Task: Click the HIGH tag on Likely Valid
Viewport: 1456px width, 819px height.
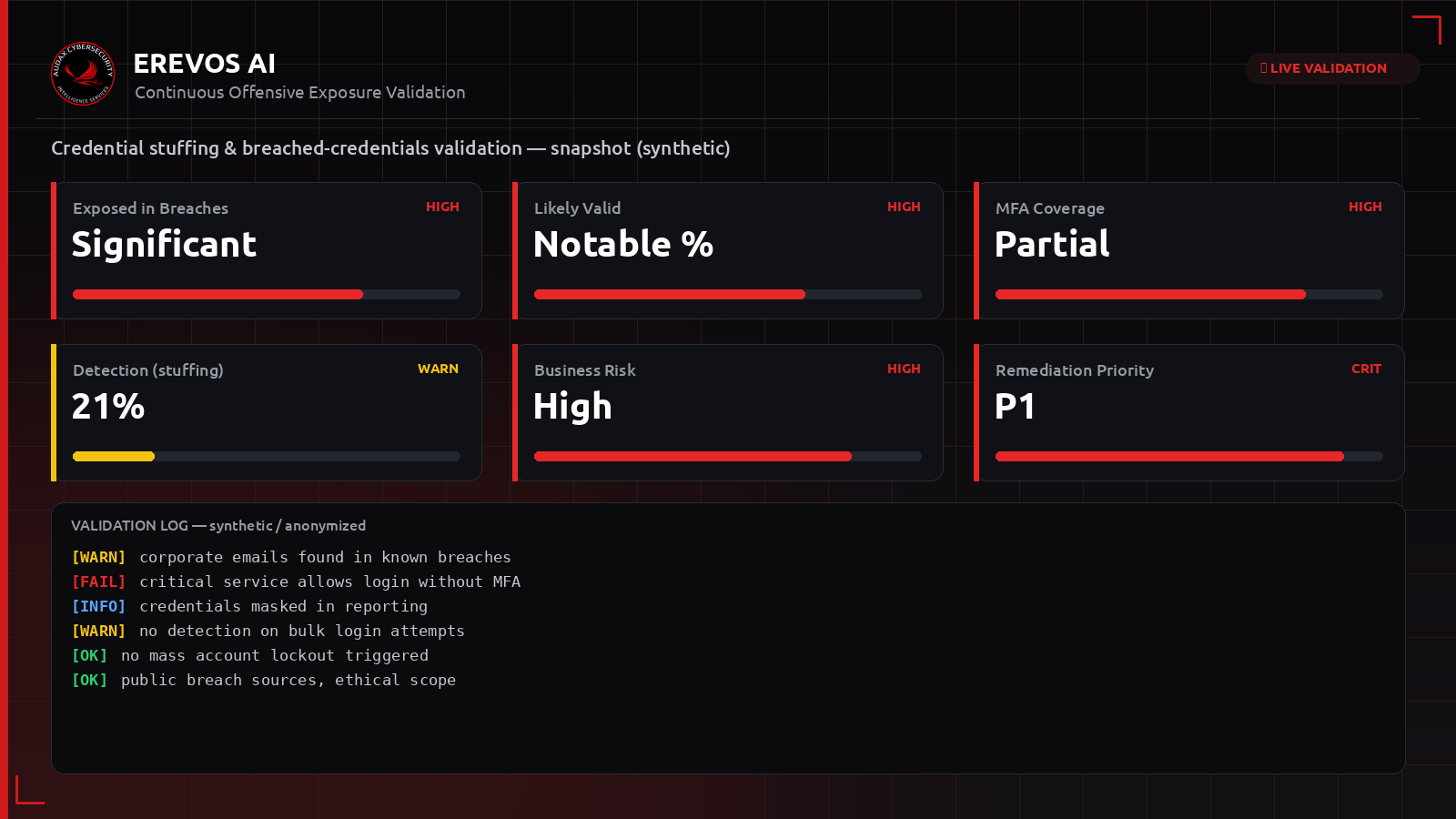Action: point(904,207)
